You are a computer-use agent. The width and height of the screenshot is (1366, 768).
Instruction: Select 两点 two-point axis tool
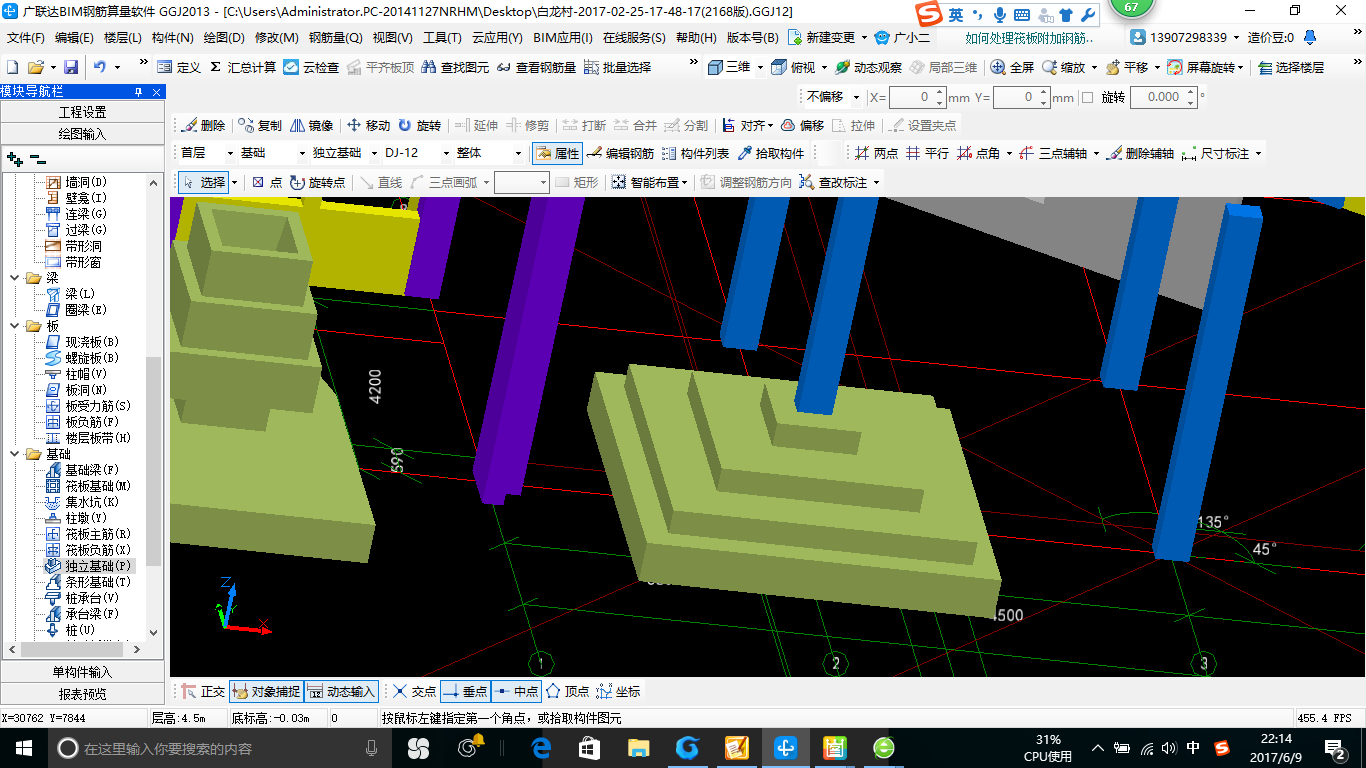[x=876, y=153]
